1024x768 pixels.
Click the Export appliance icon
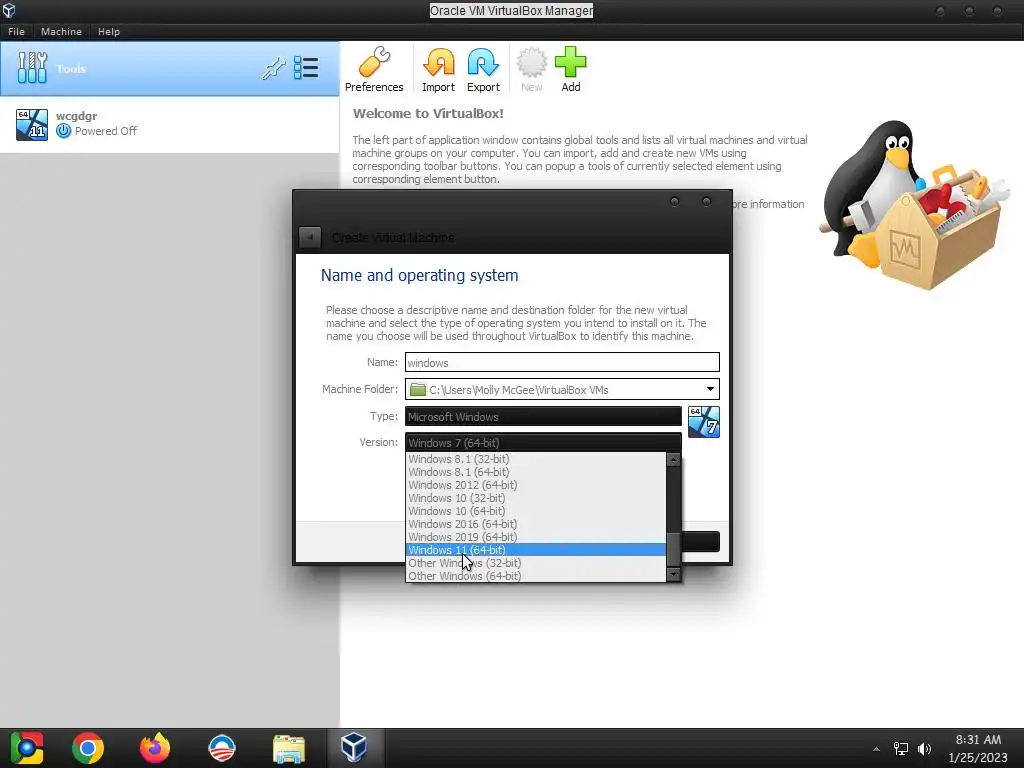(x=483, y=70)
